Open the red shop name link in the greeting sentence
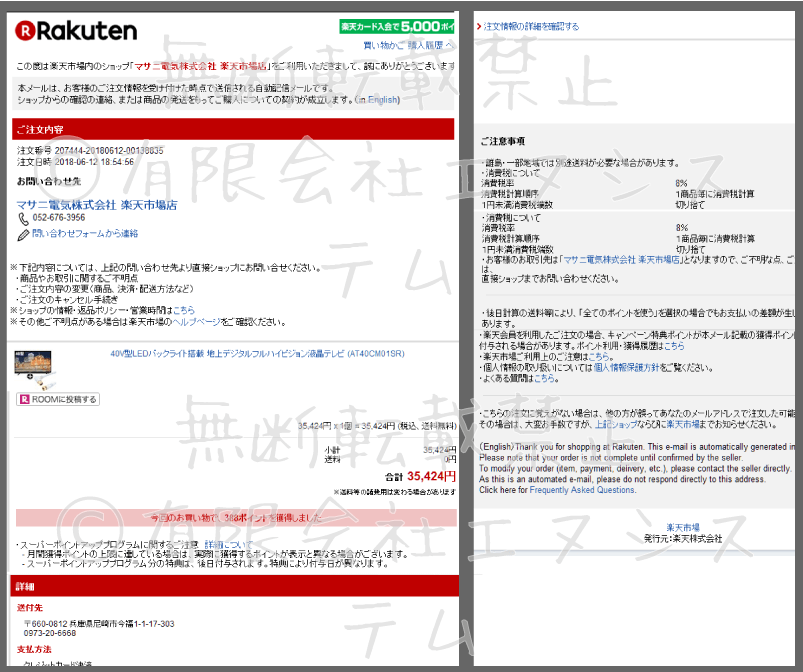This screenshot has height=672, width=803. (200, 66)
